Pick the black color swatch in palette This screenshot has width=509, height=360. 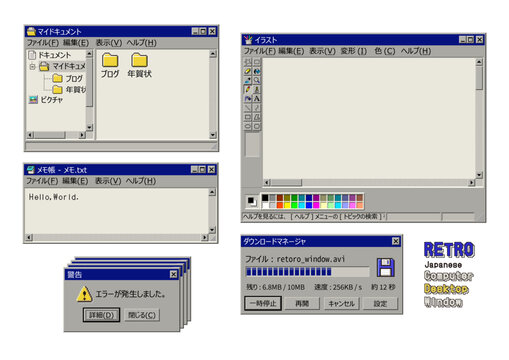(x=265, y=198)
